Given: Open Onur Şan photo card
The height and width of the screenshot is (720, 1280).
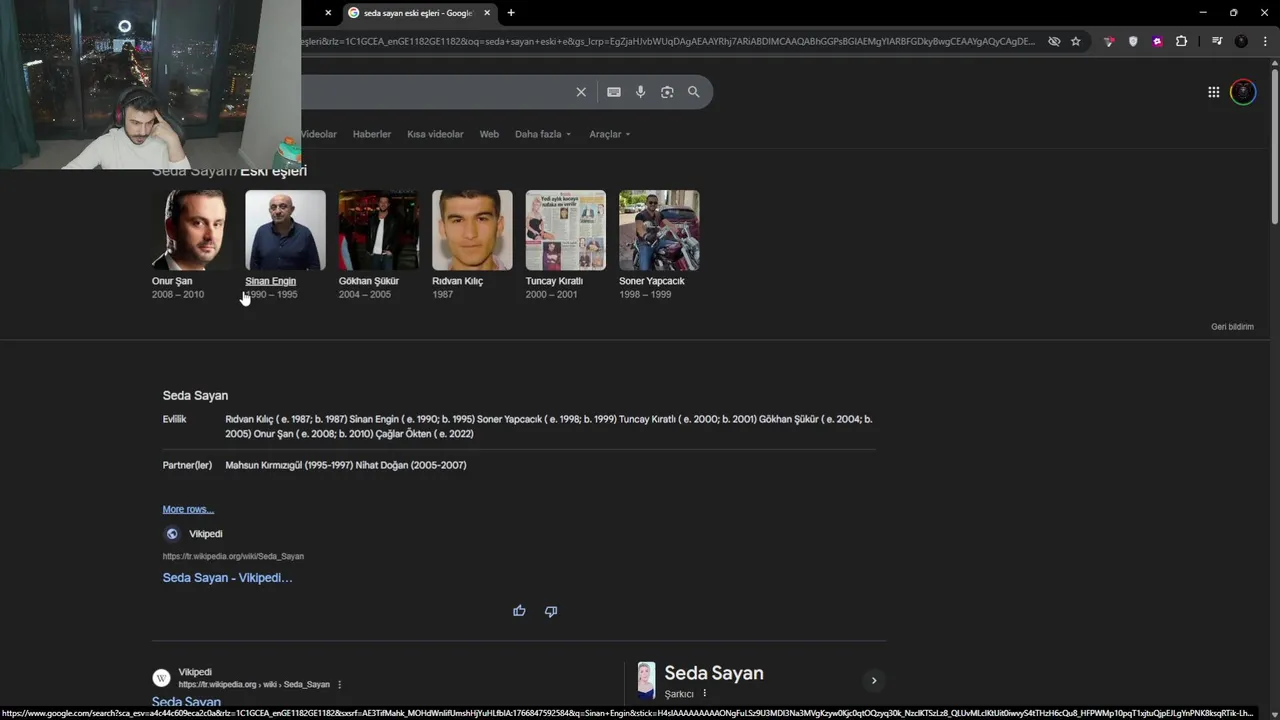Looking at the screenshot, I should pos(192,230).
